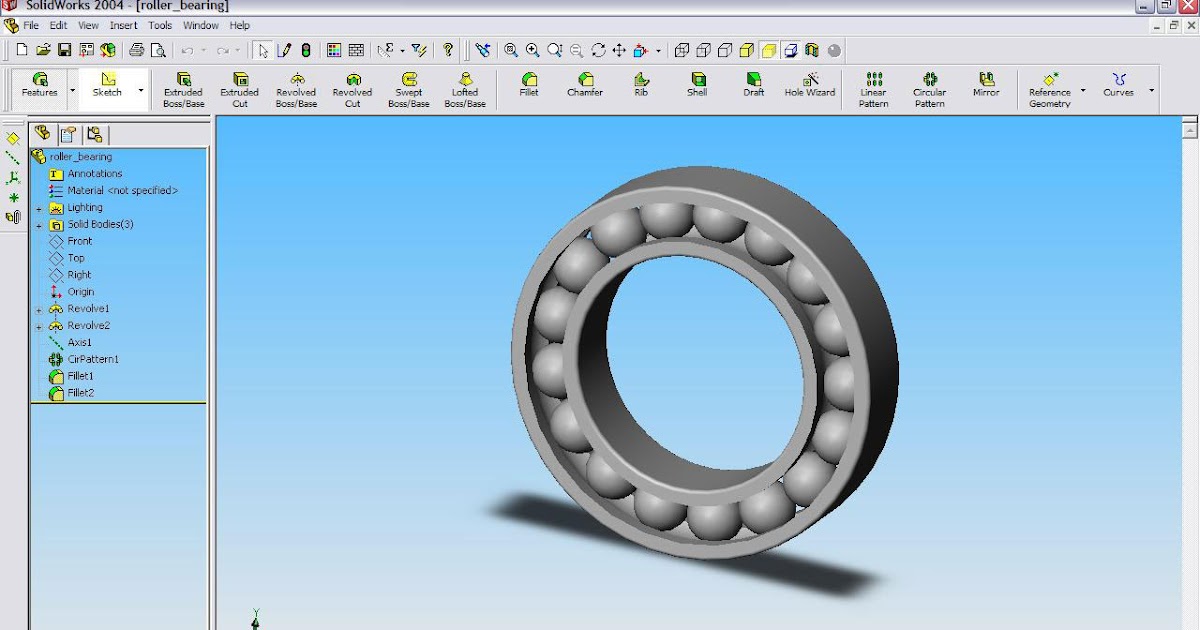The image size is (1200, 630).
Task: Click the Reference Geometry button
Action: tap(1050, 90)
